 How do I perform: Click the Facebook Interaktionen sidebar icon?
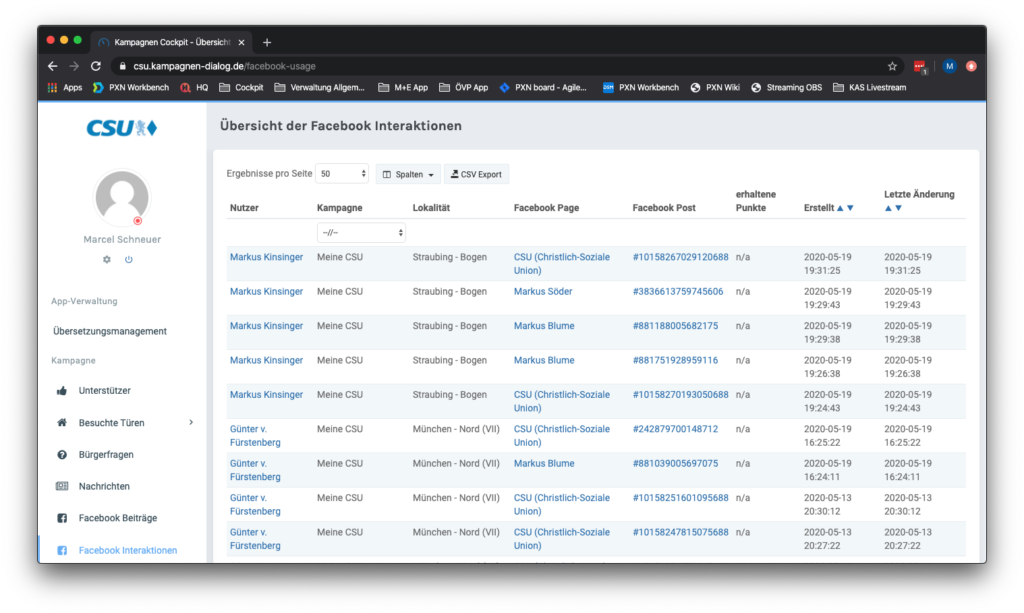tap(62, 550)
